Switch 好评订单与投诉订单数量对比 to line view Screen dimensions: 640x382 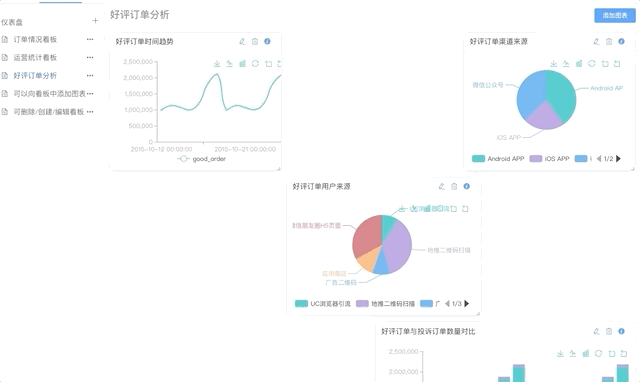[x=573, y=353]
